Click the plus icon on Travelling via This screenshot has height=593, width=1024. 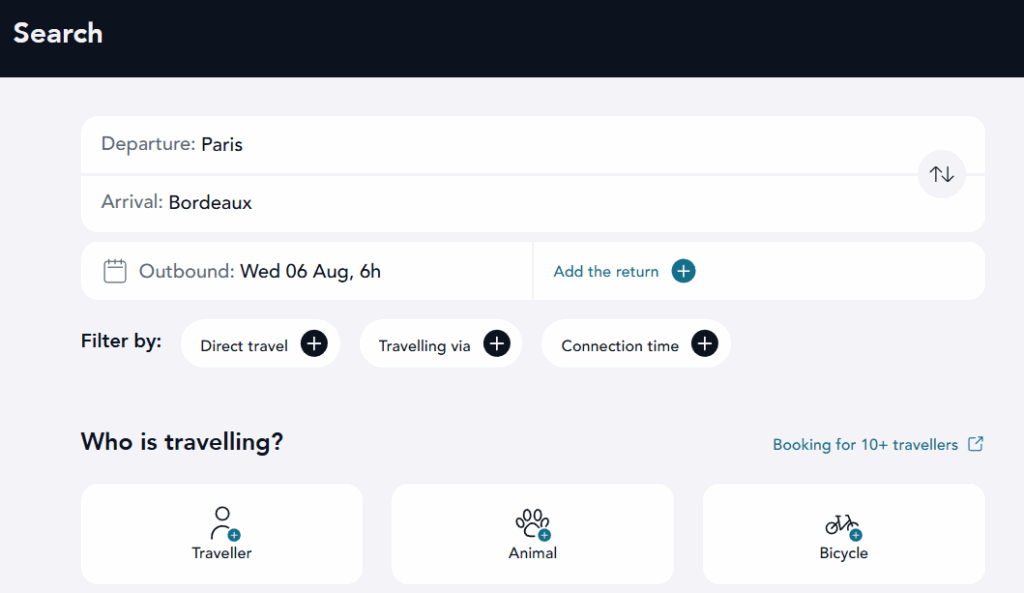(496, 344)
